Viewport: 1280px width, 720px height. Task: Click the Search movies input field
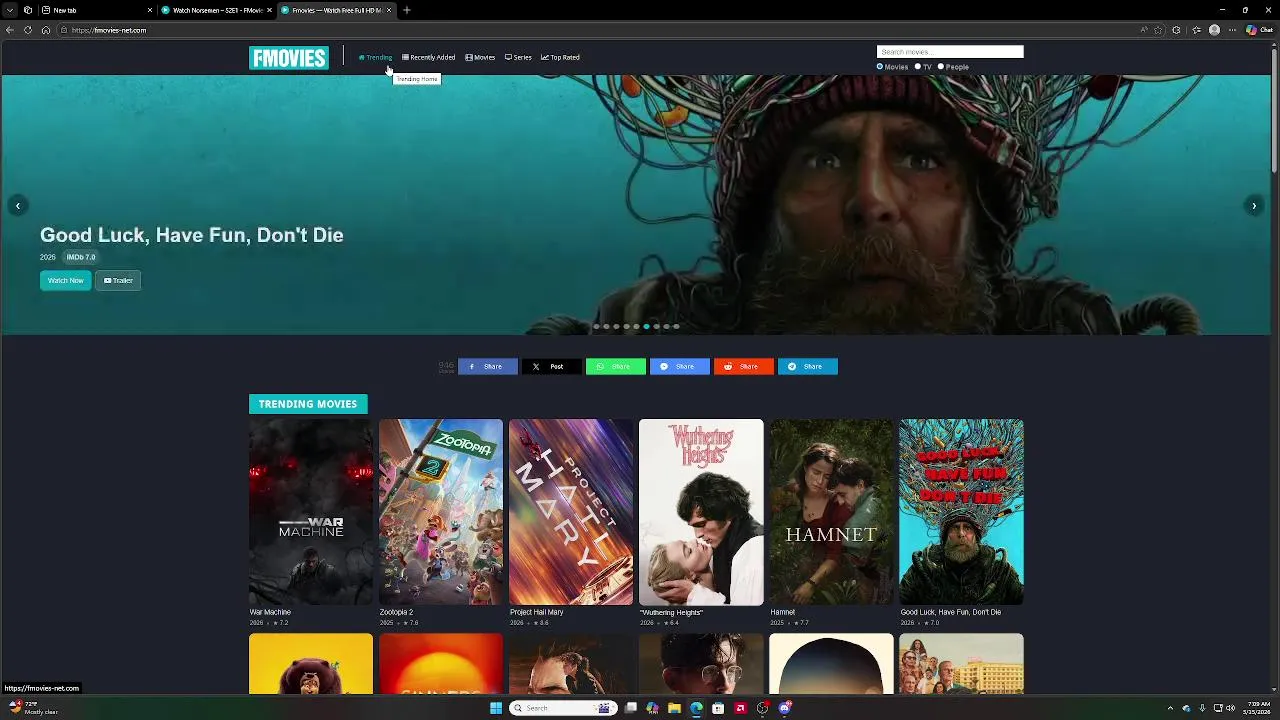pos(950,52)
